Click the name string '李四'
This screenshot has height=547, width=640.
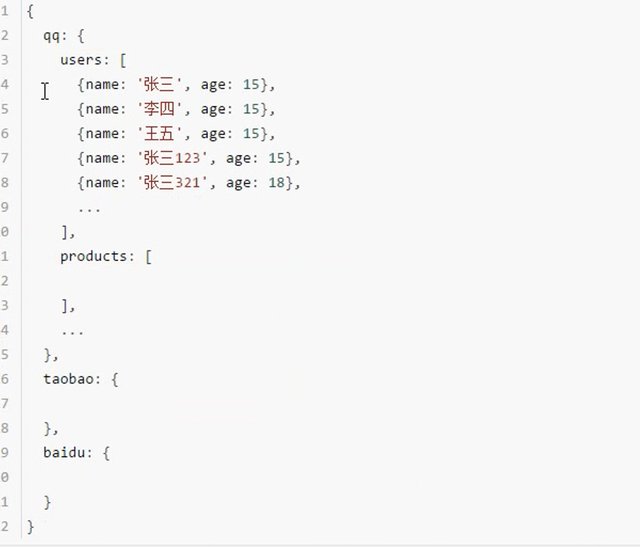(x=161, y=109)
